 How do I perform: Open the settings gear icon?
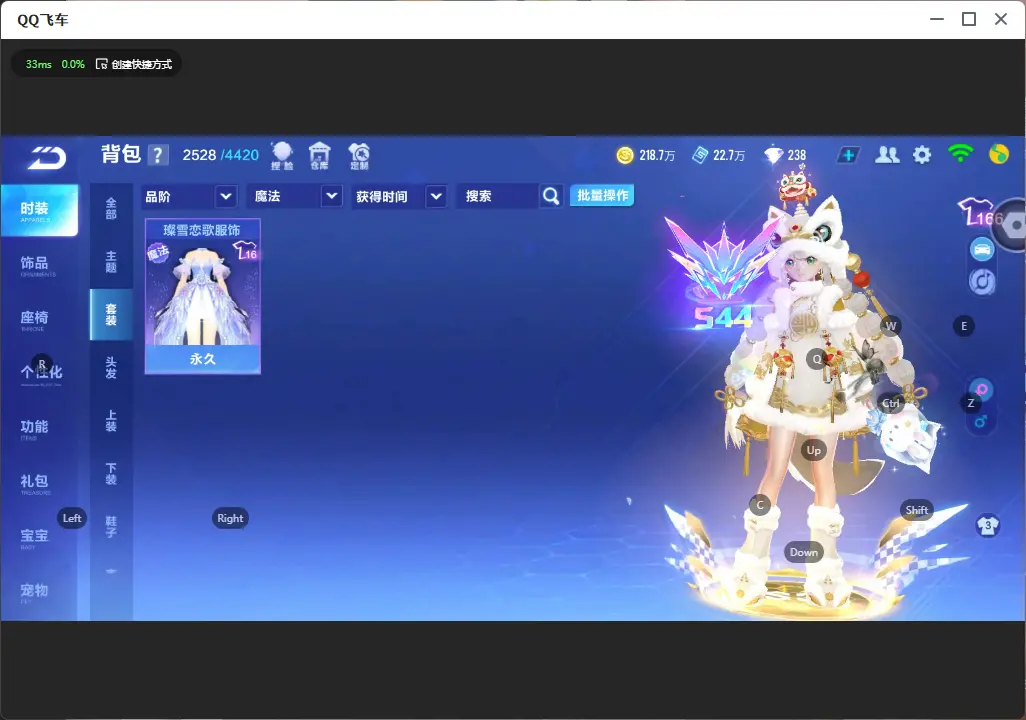click(922, 155)
